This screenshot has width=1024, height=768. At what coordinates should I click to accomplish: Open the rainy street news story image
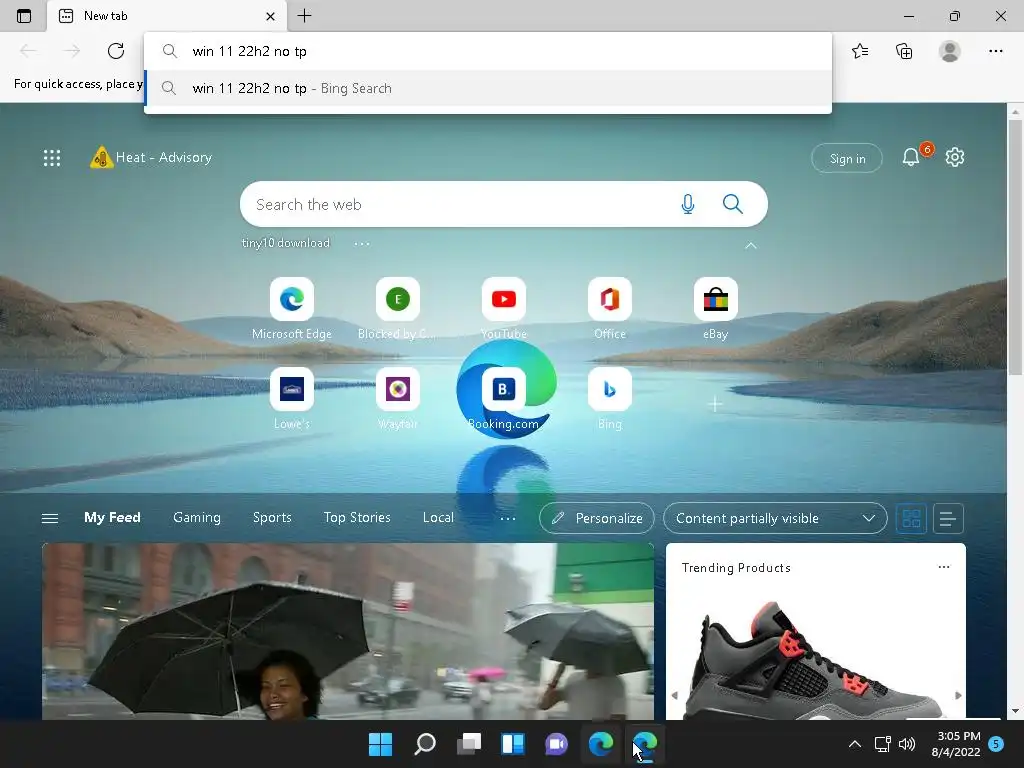[347, 631]
